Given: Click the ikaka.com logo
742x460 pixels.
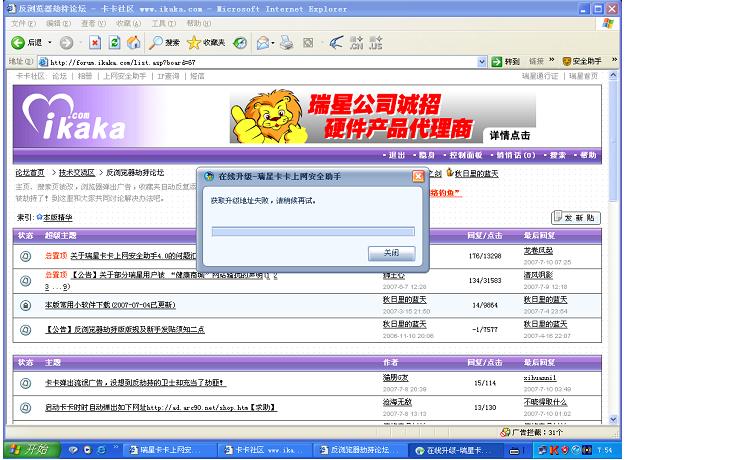Looking at the screenshot, I should (x=74, y=117).
